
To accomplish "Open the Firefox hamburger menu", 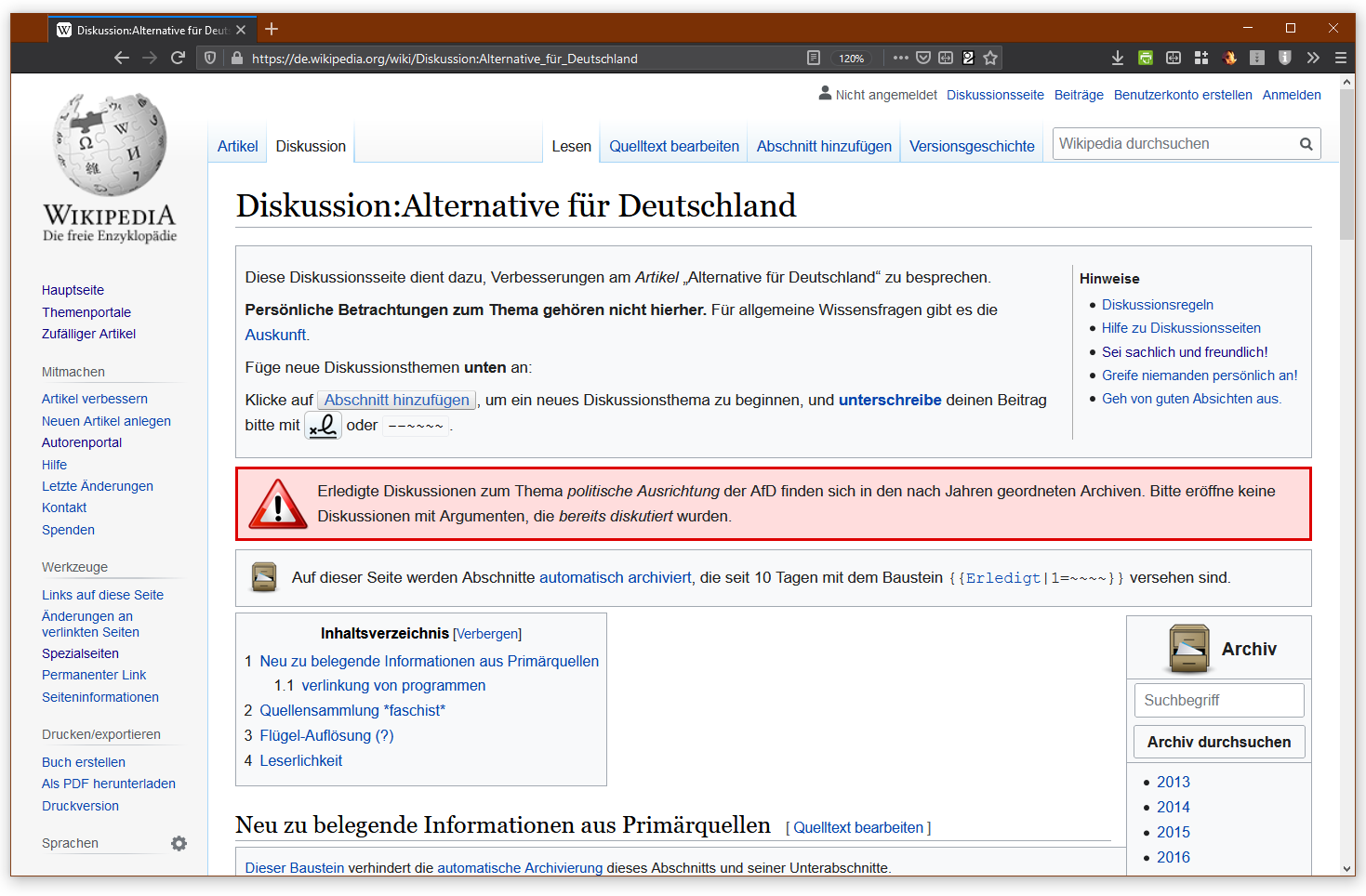I will pos(1340,58).
